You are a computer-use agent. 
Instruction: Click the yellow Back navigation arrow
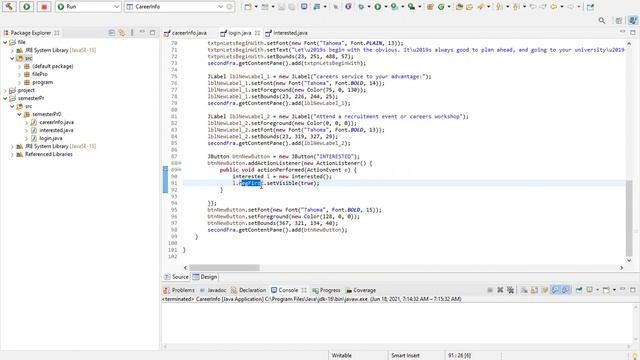pos(553,7)
